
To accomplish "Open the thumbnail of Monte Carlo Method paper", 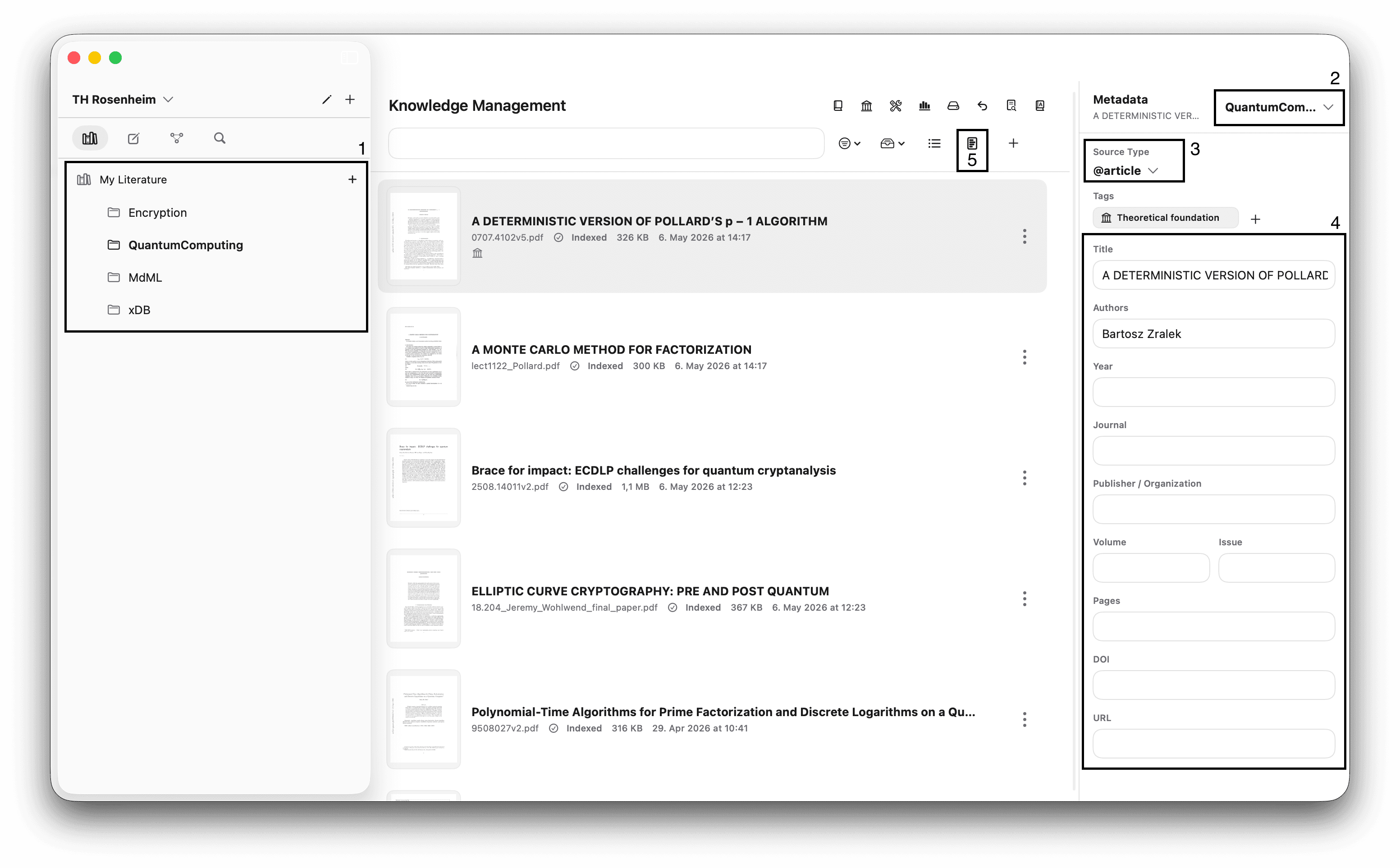I will tap(424, 357).
